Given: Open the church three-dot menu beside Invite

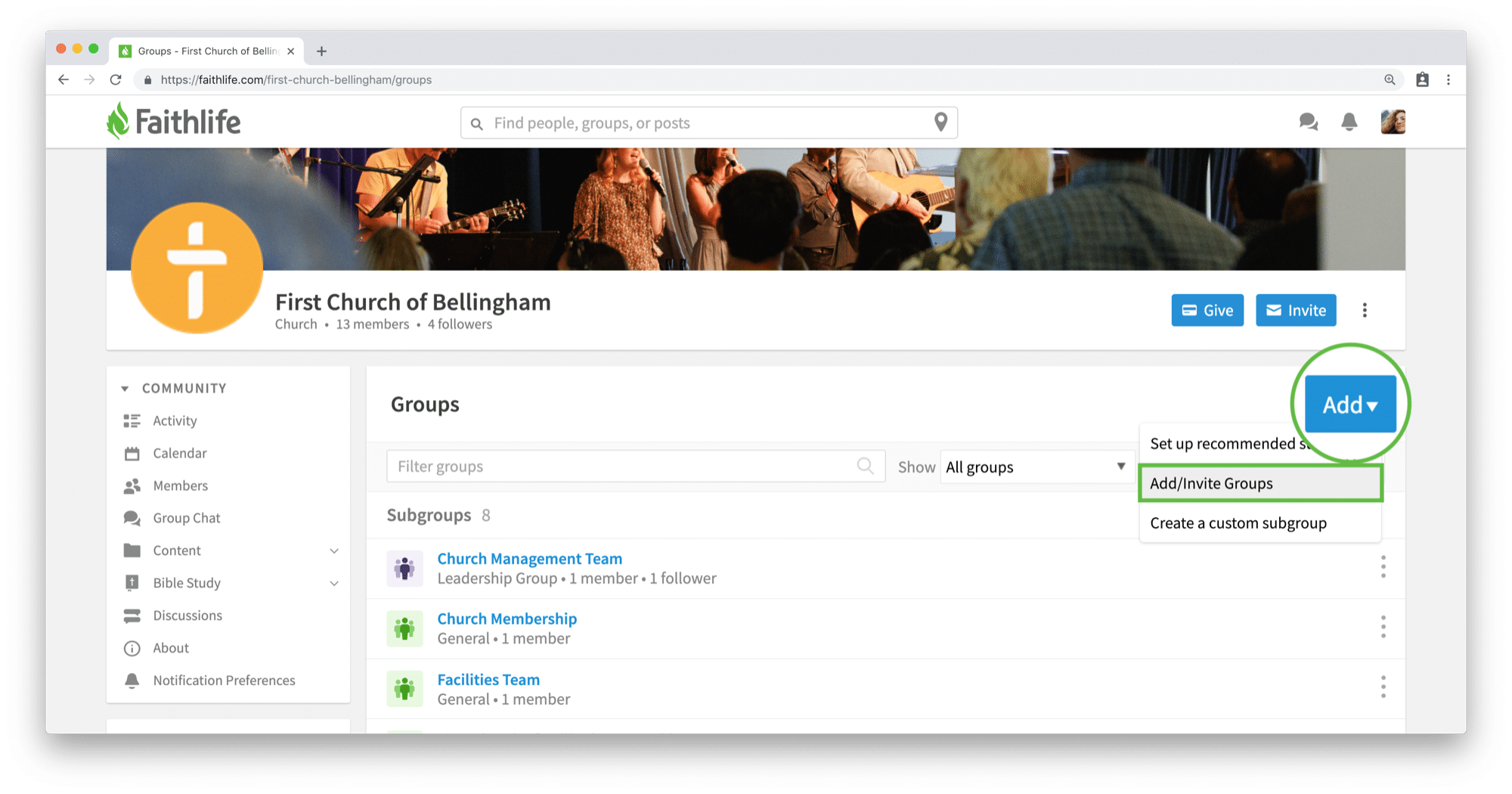Looking at the screenshot, I should point(1365,310).
